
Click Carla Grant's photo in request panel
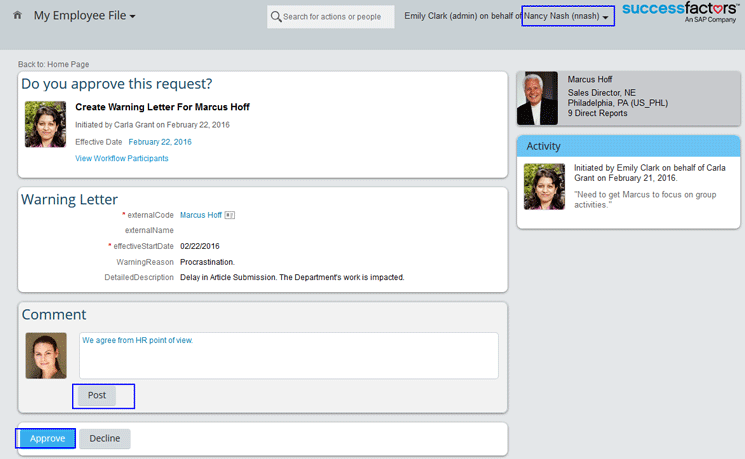pos(45,124)
